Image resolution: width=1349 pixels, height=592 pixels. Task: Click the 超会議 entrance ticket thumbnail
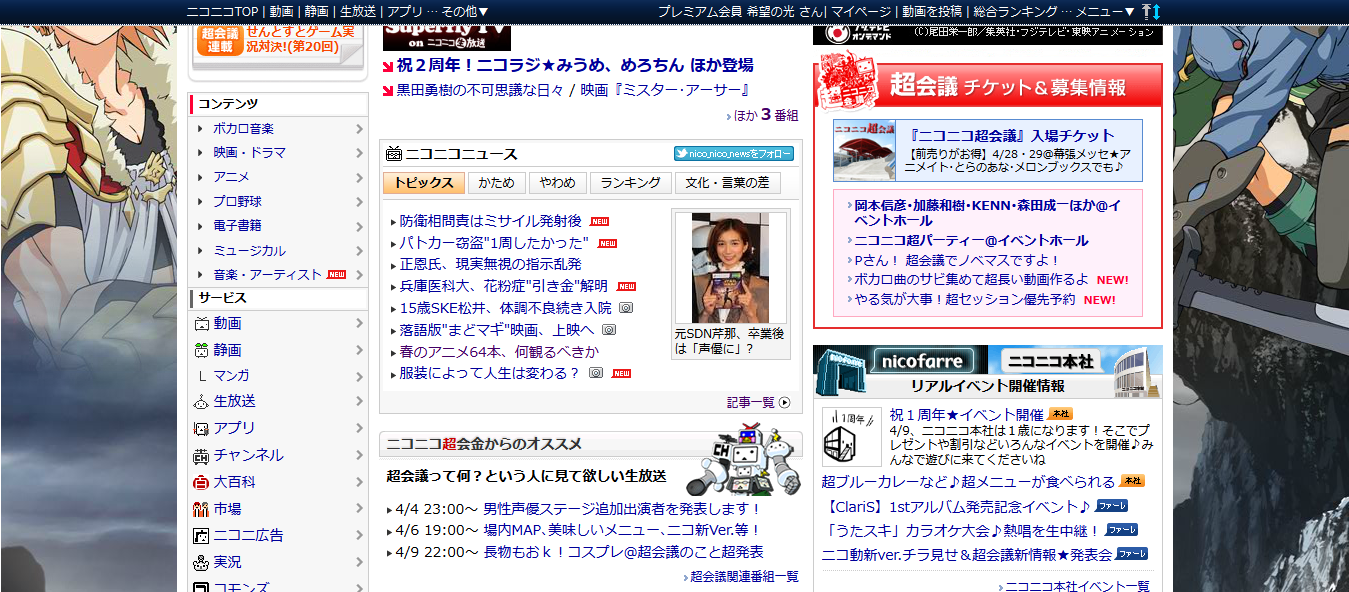[x=866, y=150]
